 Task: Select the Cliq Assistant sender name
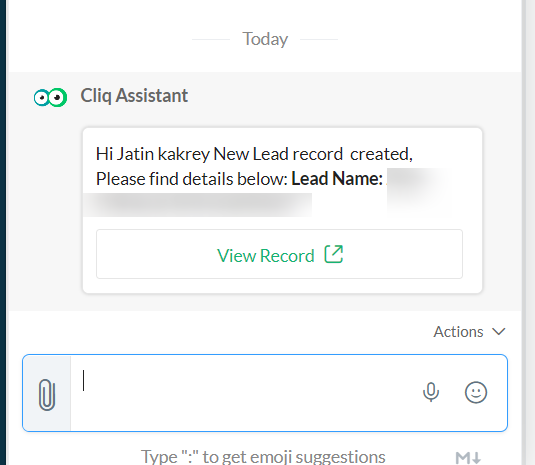coord(134,95)
